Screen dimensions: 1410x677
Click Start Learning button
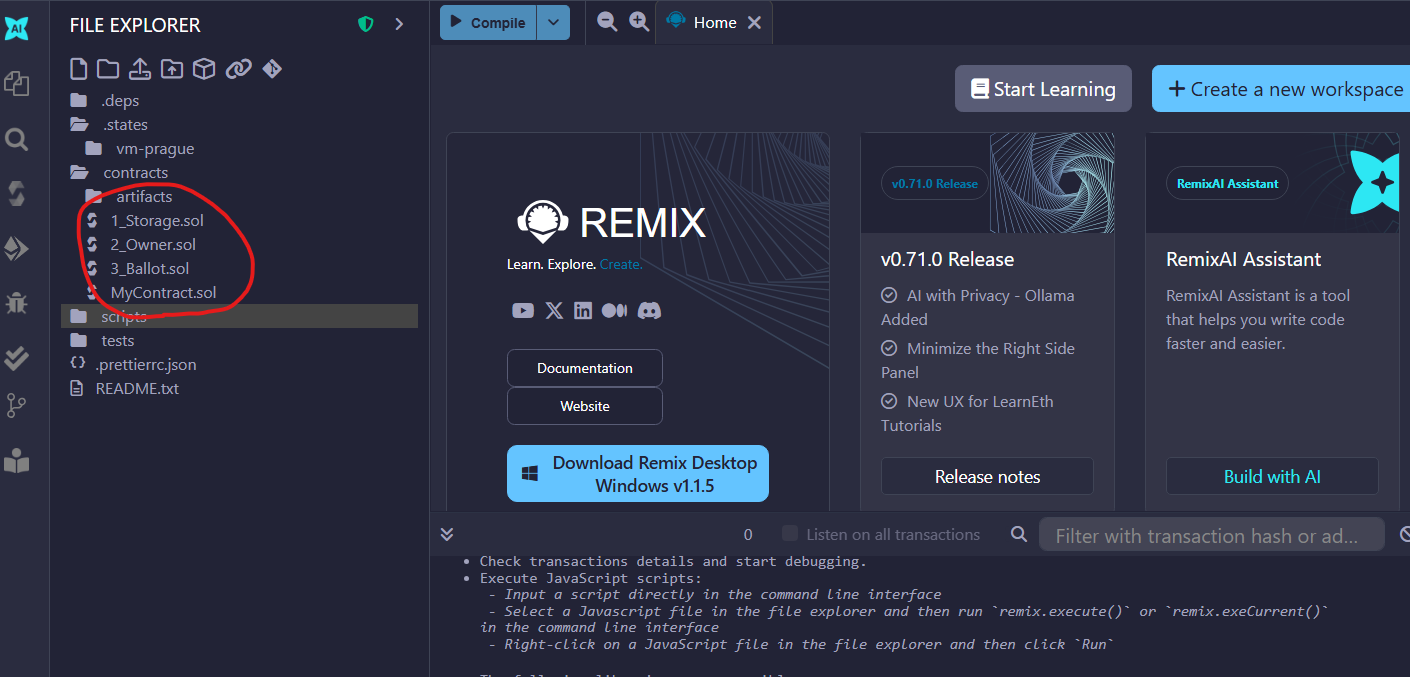pyautogui.click(x=1043, y=89)
